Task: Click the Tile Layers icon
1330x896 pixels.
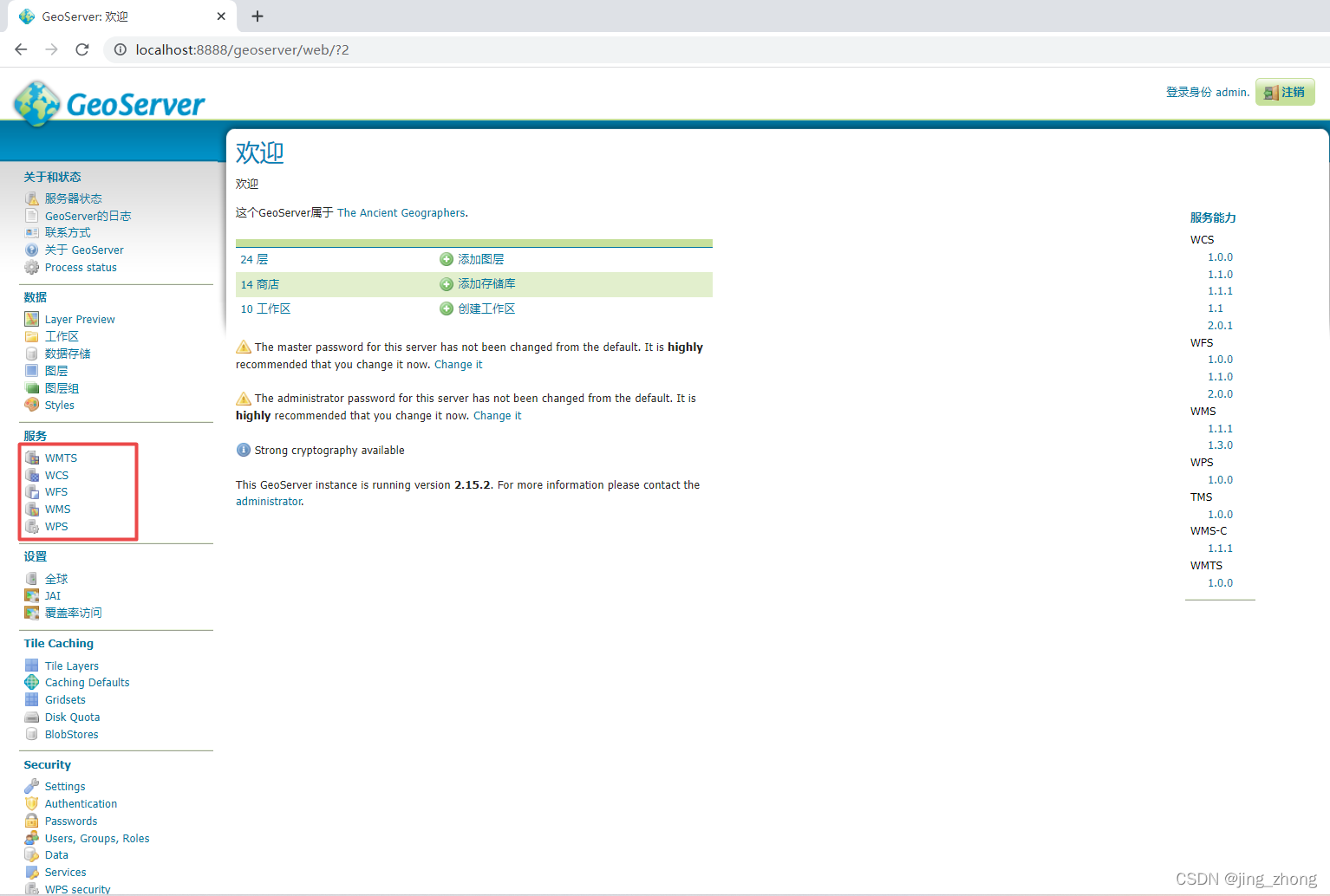Action: [x=32, y=666]
